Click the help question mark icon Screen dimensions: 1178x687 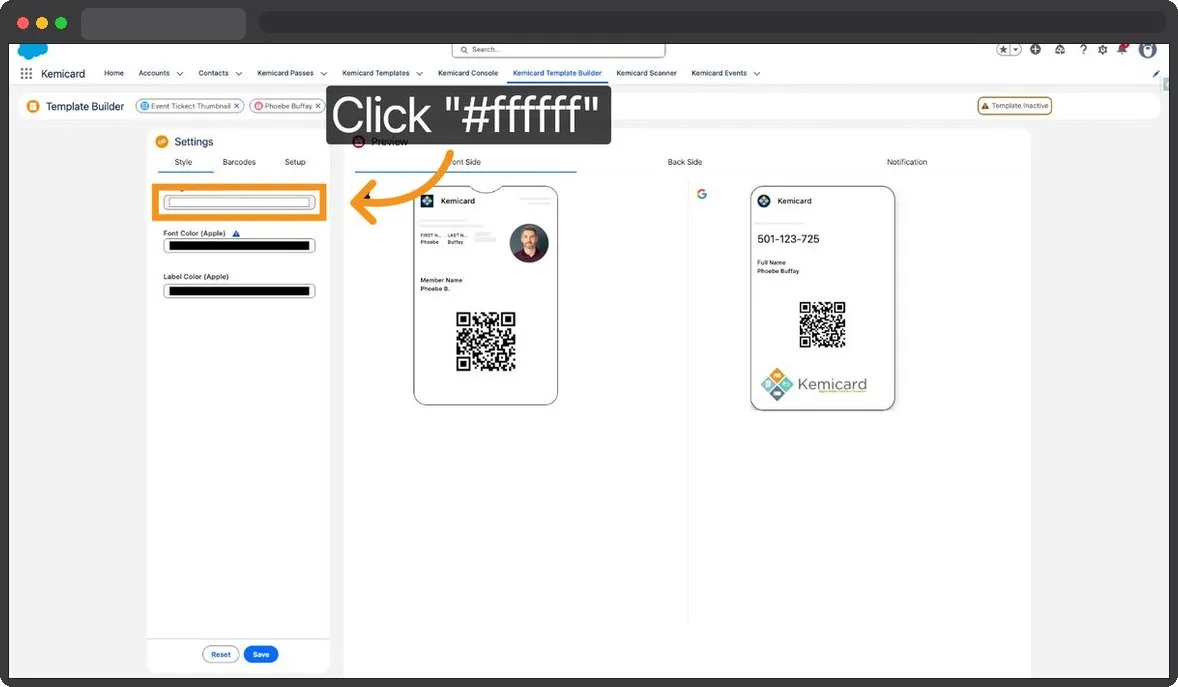[x=1083, y=50]
